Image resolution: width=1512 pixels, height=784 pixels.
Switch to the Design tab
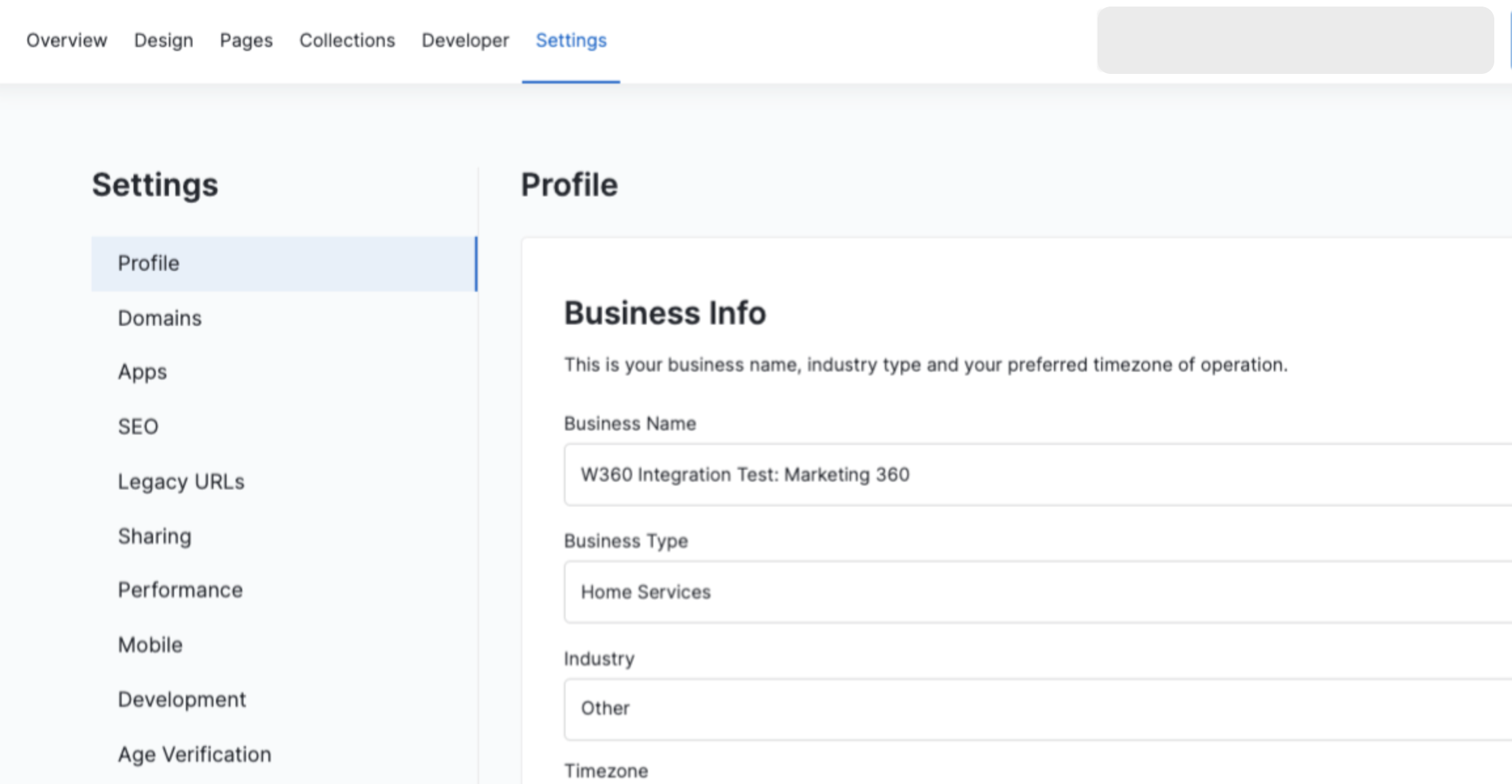point(164,41)
